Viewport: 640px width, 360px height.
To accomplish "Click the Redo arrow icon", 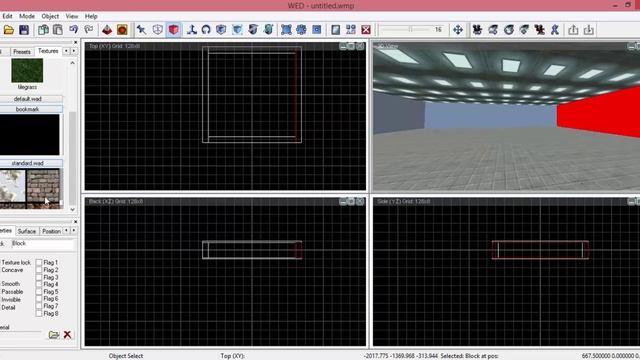I will [x=89, y=30].
